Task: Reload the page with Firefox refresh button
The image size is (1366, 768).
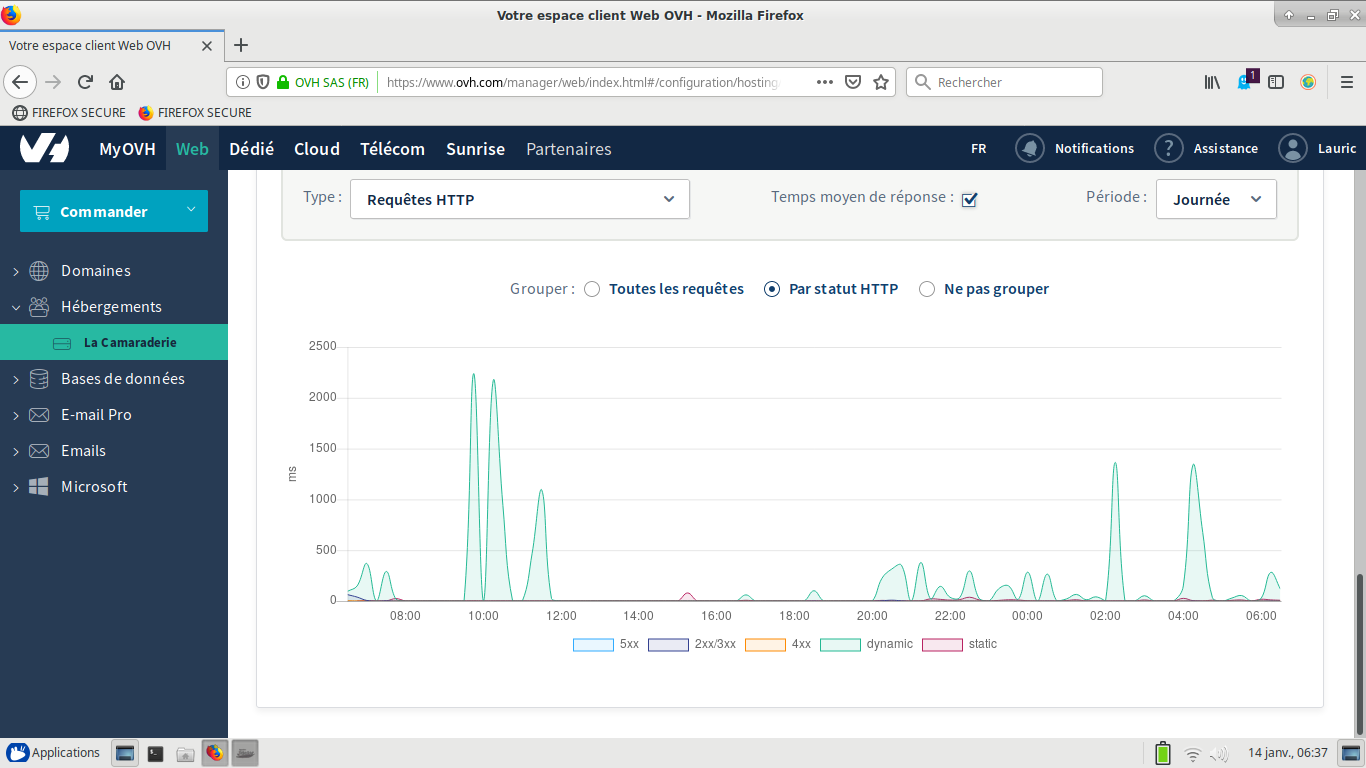Action: click(x=86, y=82)
